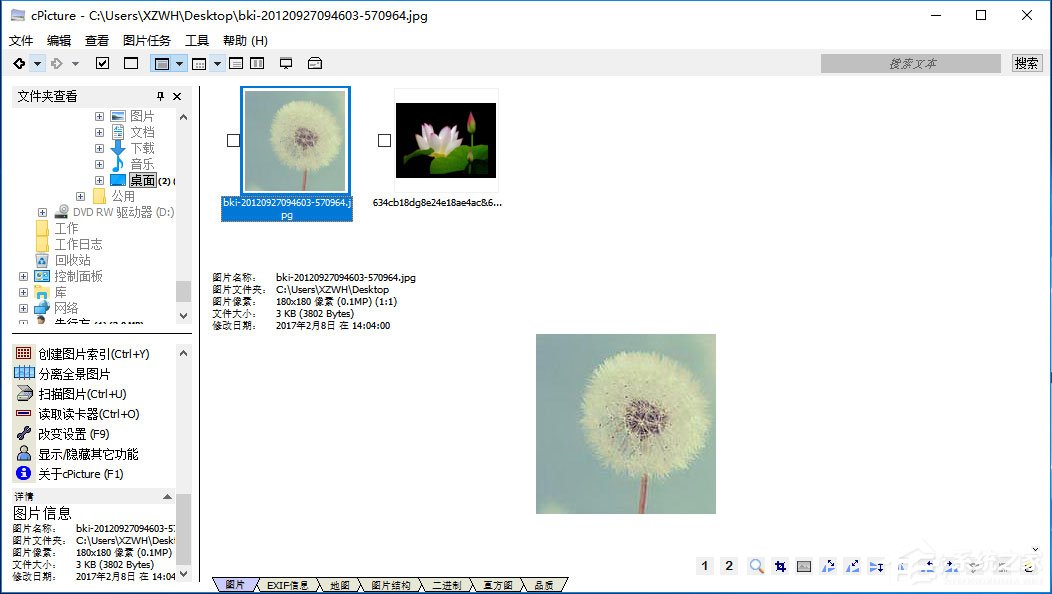The image size is (1052, 594).
Task: Click the select-all checkmark toolbar icon
Action: click(103, 63)
